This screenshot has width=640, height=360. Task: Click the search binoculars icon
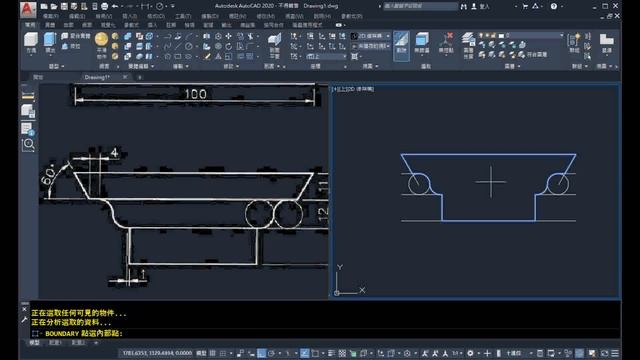[464, 6]
